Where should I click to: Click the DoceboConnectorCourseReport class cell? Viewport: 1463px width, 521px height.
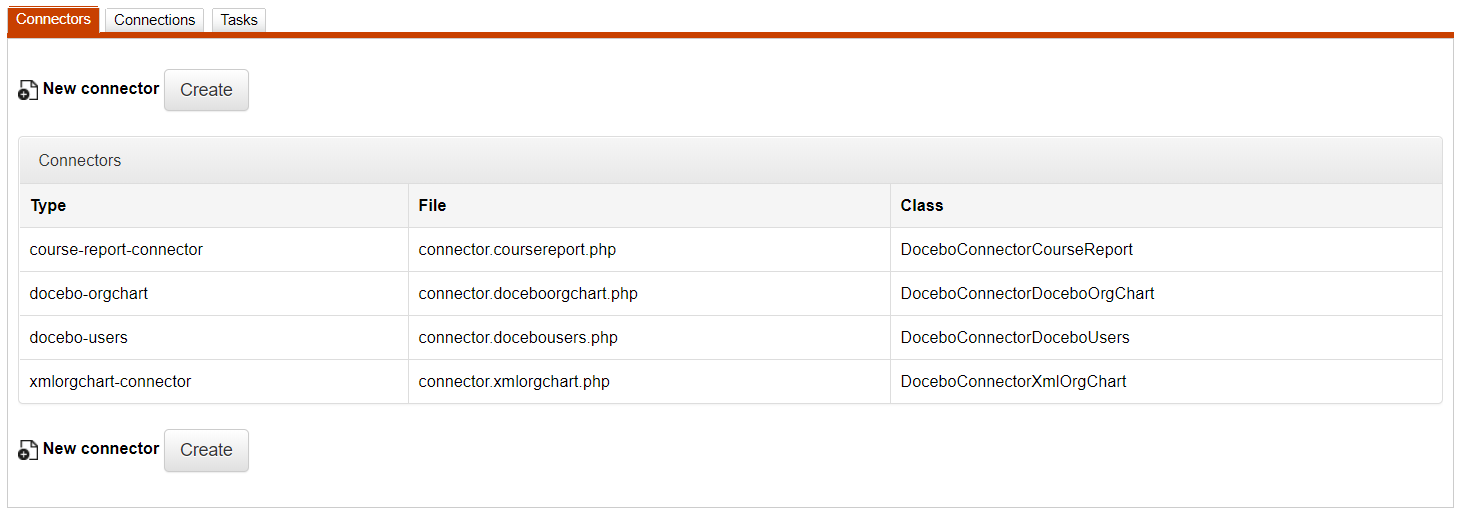pyautogui.click(x=1016, y=249)
